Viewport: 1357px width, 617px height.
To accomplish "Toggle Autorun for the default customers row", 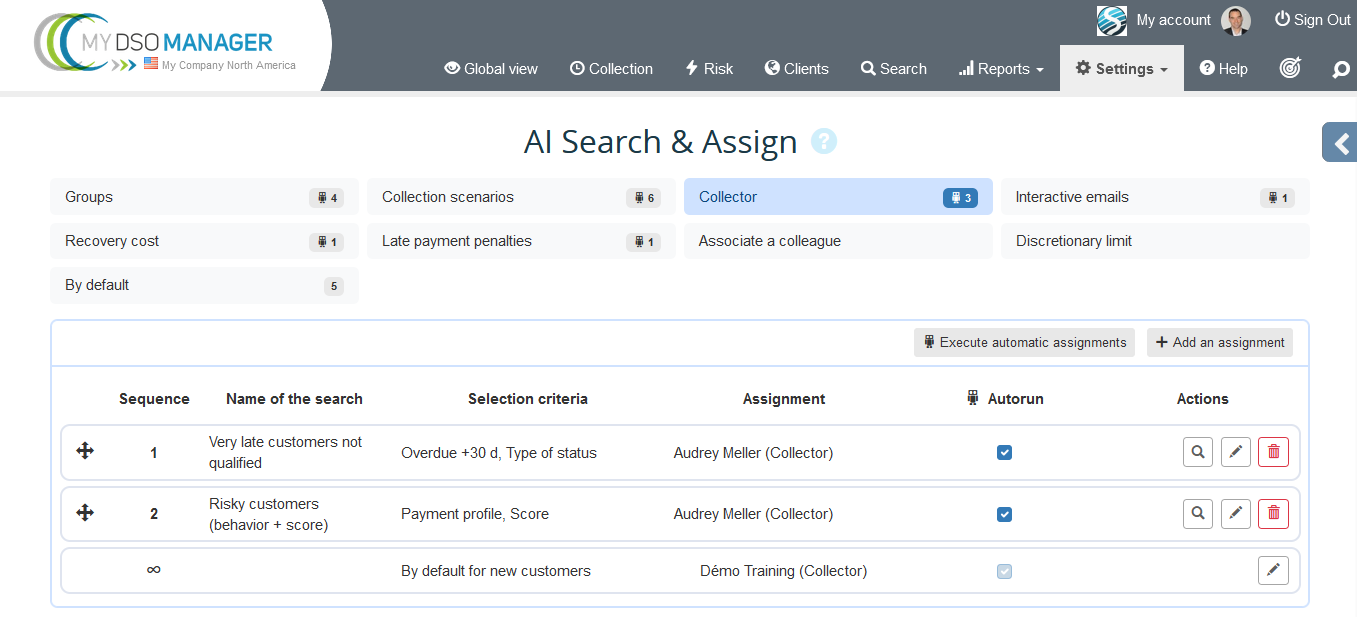I will 1004,570.
